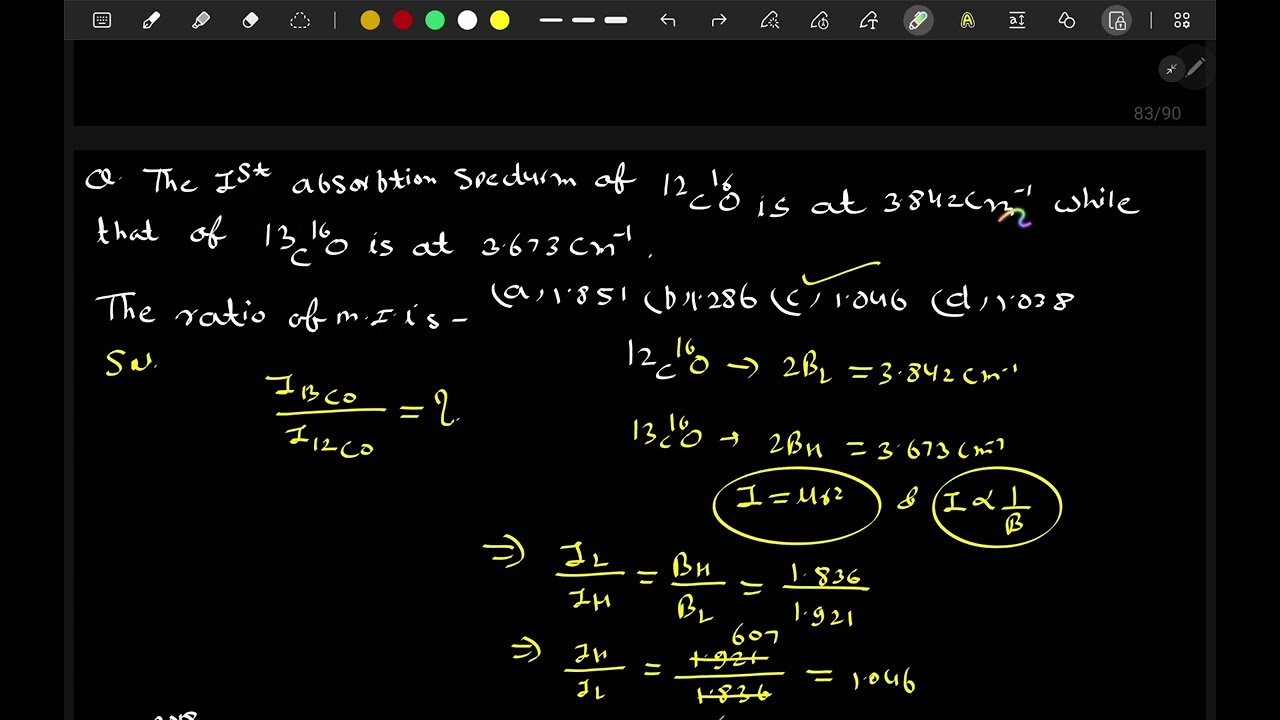The width and height of the screenshot is (1280, 720).
Task: Select the yellow text highlight 'A' tool
Action: (x=967, y=20)
